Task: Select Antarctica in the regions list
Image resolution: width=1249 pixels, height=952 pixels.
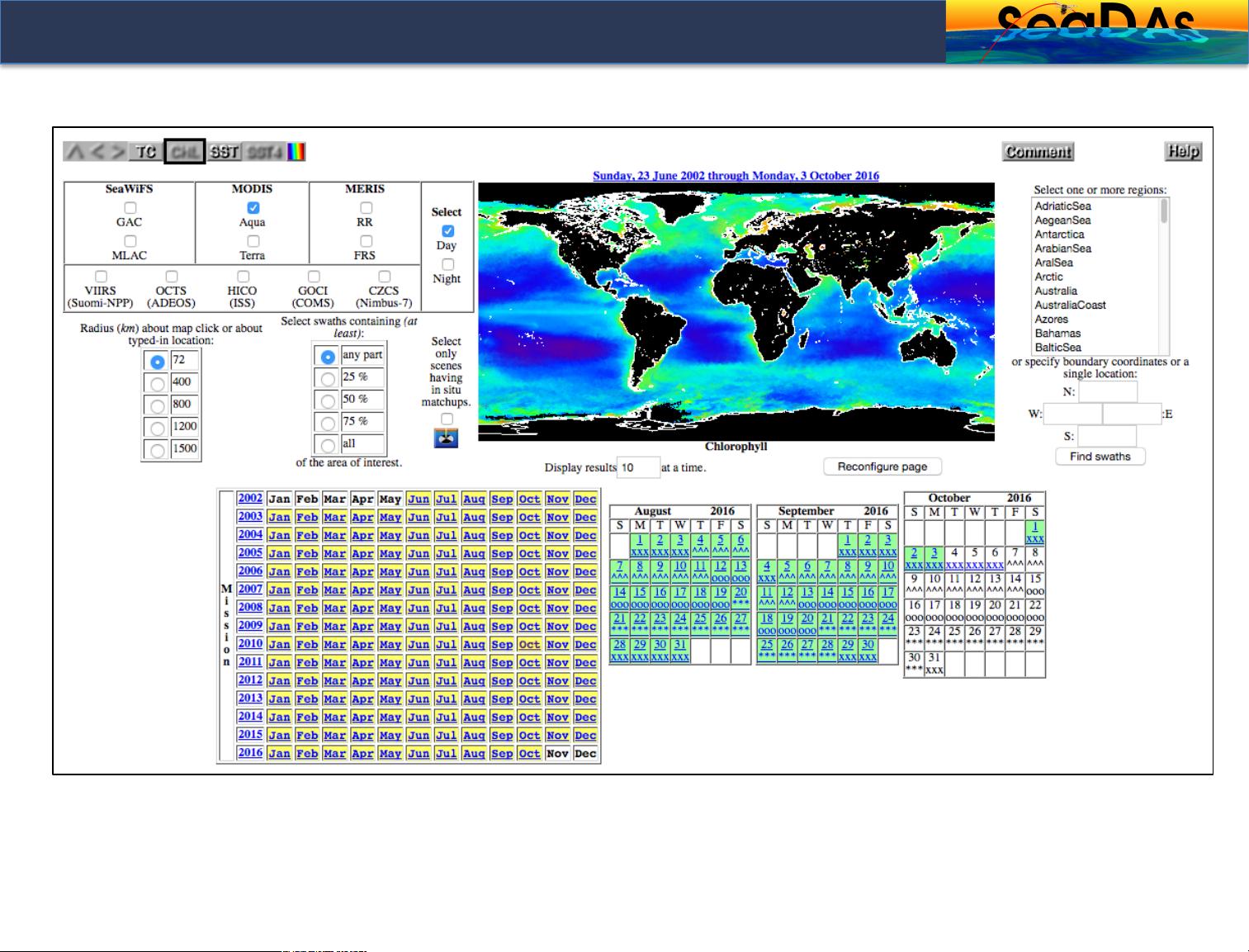Action: pyautogui.click(x=1059, y=234)
